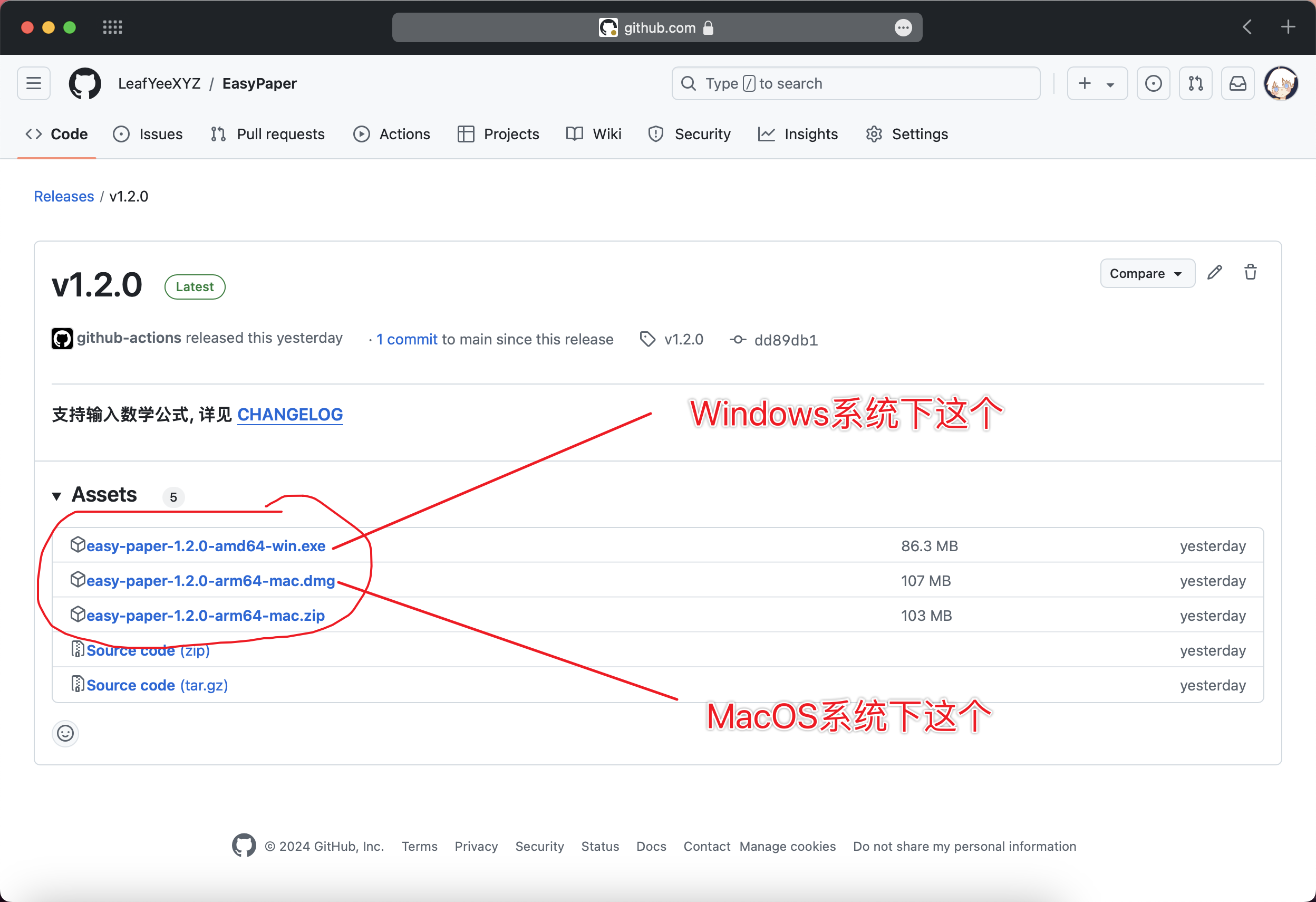
Task: Expand the create-new dropdown caret
Action: (x=1110, y=84)
